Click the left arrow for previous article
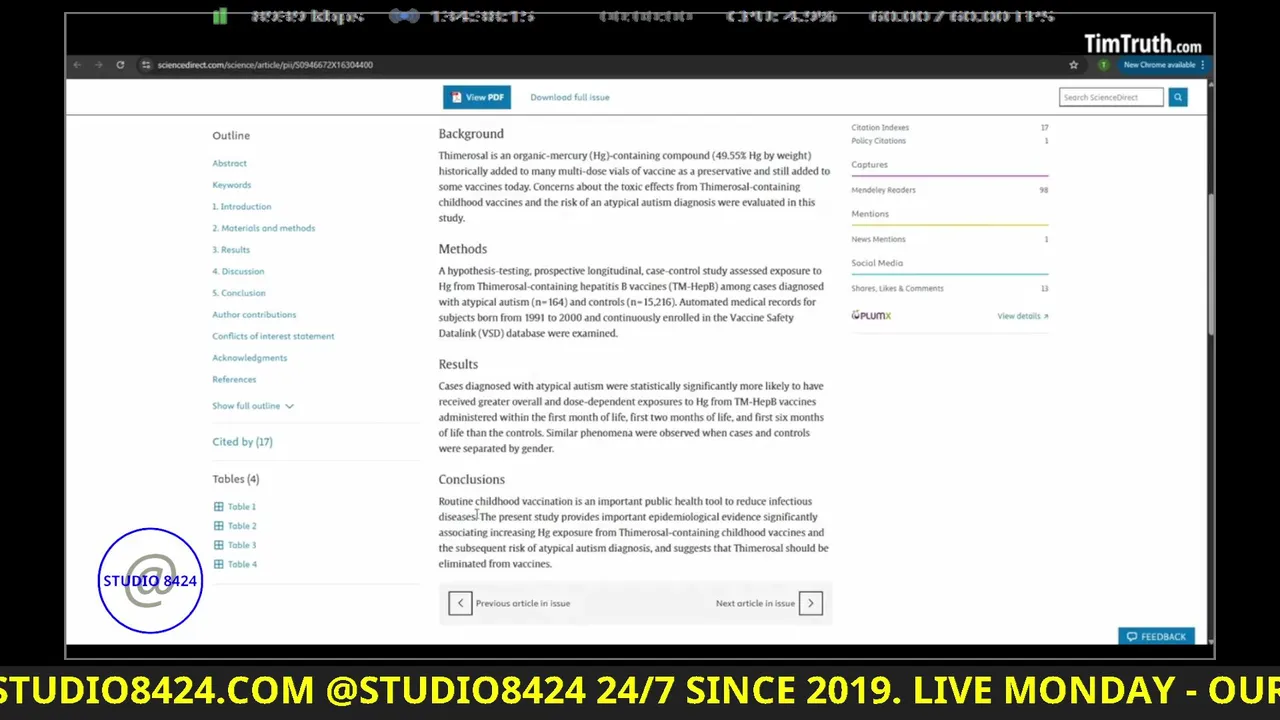Image resolution: width=1280 pixels, height=720 pixels. [460, 603]
